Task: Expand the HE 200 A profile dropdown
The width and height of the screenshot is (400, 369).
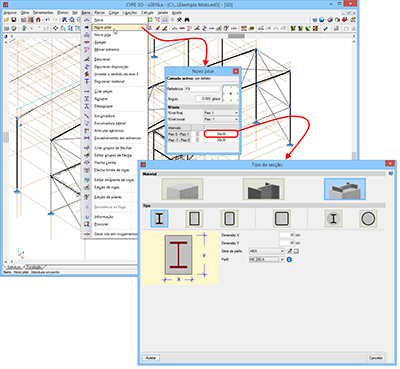Action: click(x=267, y=259)
